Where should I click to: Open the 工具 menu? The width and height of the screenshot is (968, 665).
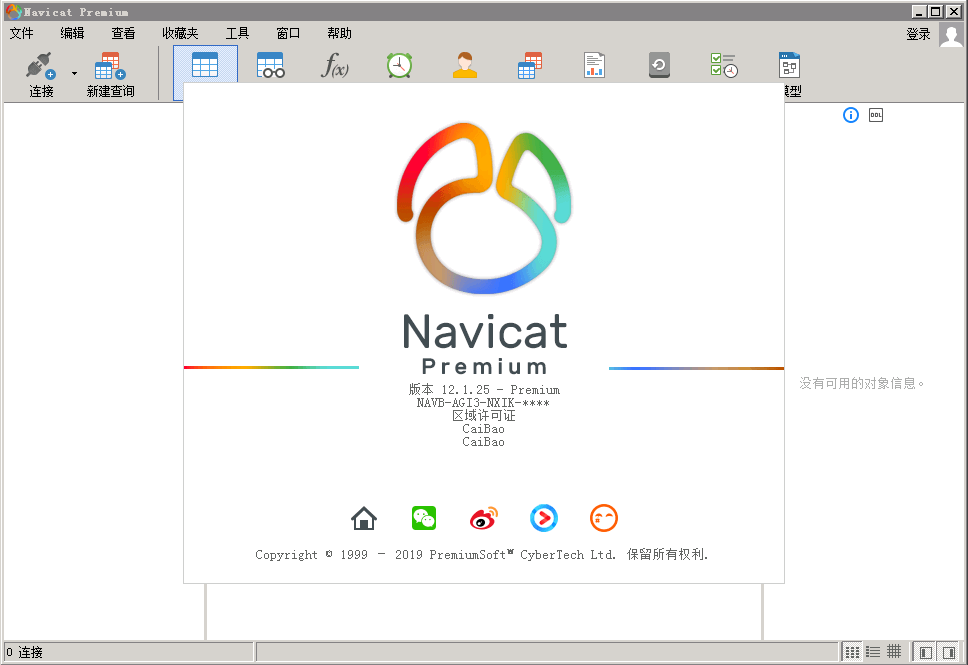[237, 33]
